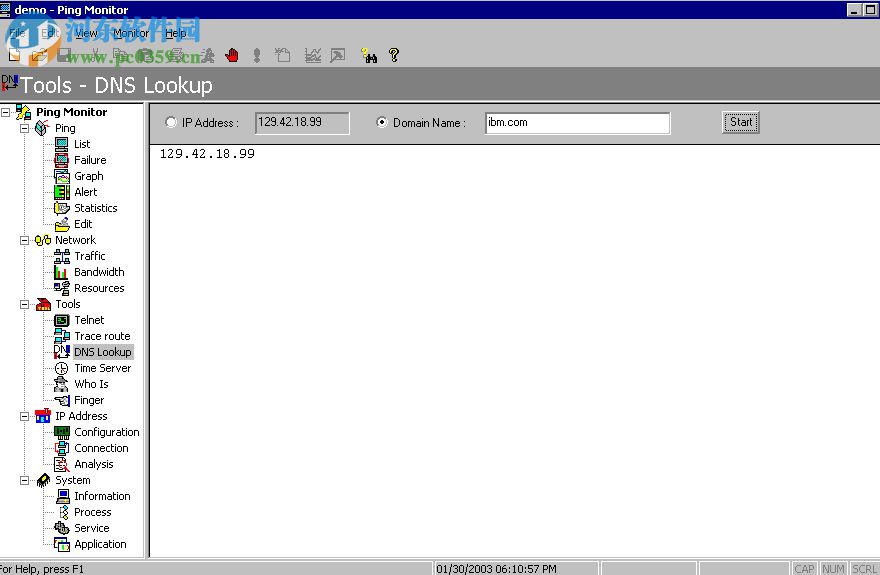Open the File menu

(x=17, y=33)
